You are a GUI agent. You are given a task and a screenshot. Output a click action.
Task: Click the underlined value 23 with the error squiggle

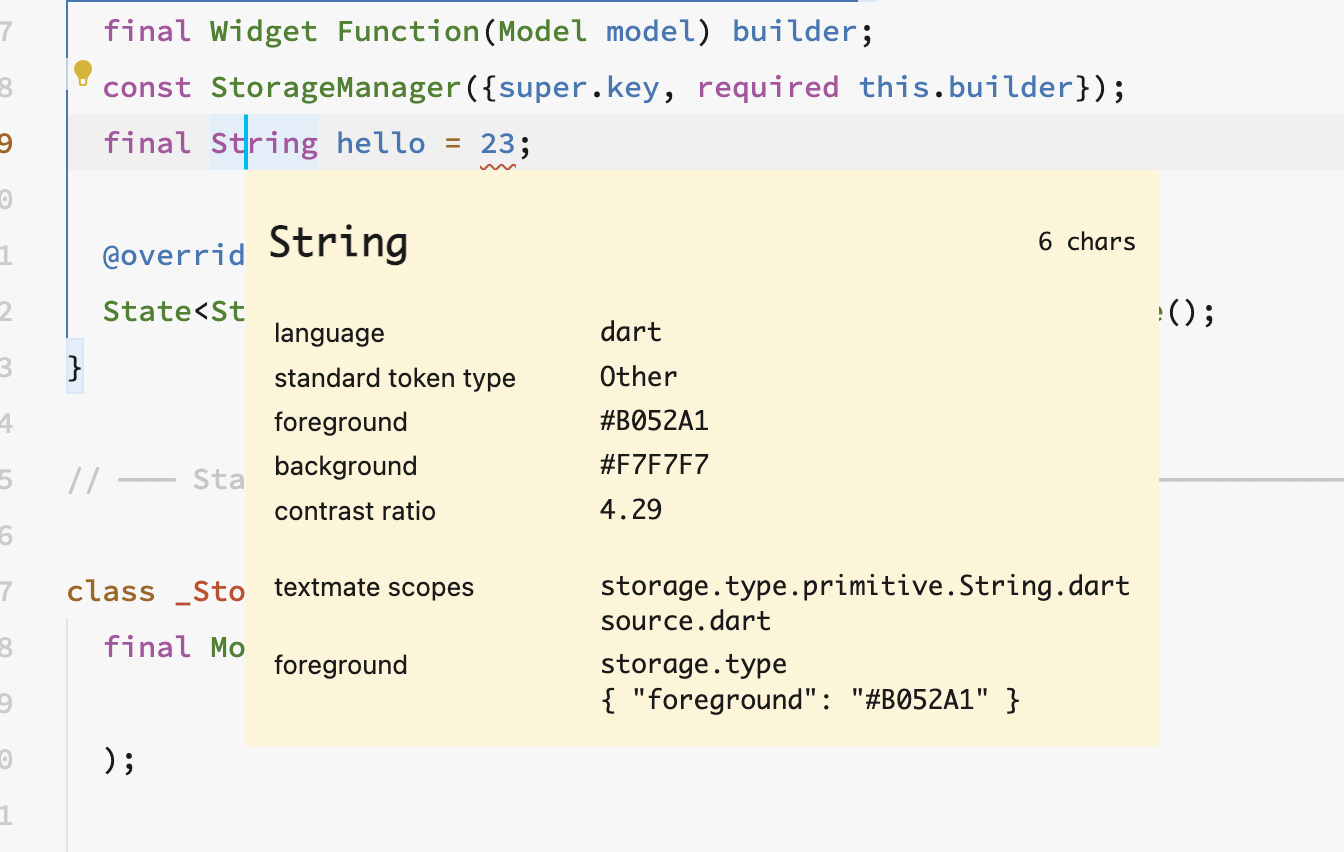tap(497, 142)
